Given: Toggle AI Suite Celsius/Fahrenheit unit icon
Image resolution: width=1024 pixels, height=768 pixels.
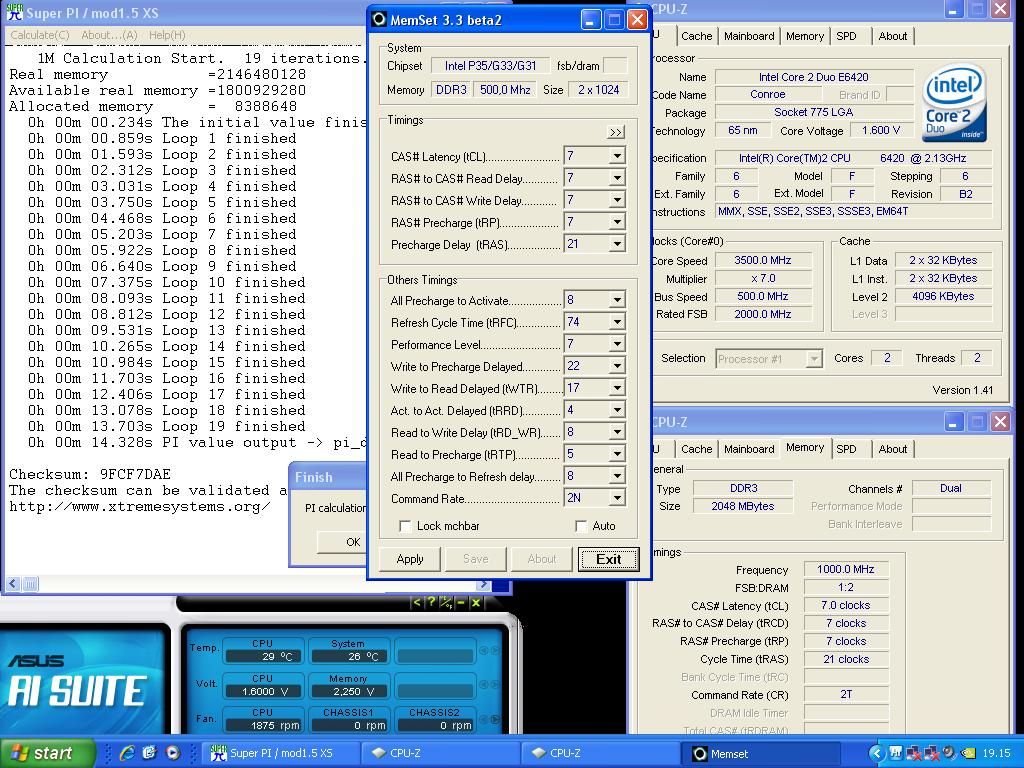Looking at the screenshot, I should (446, 603).
